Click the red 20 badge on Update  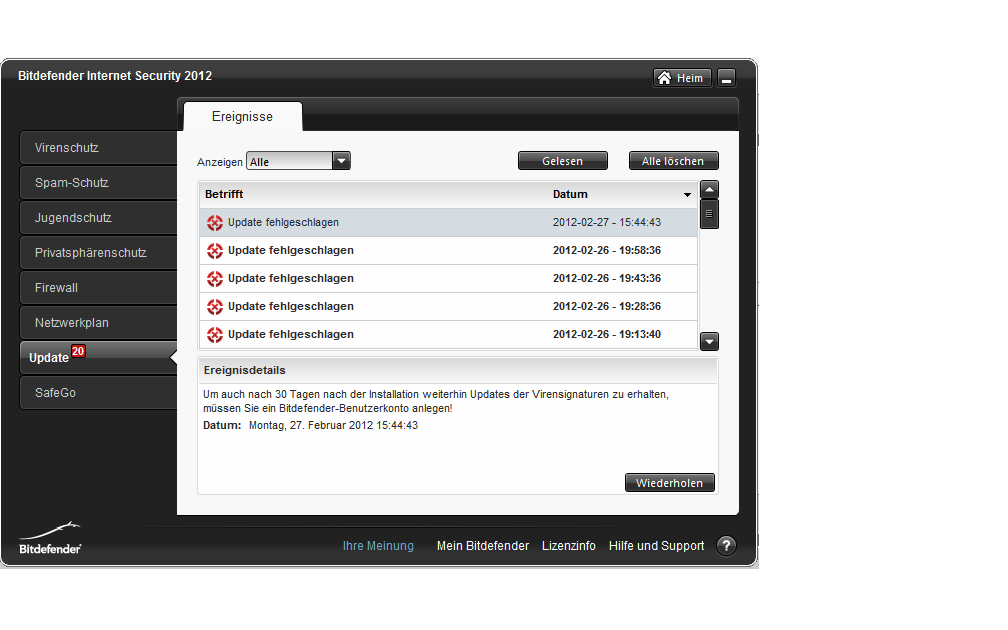78,351
